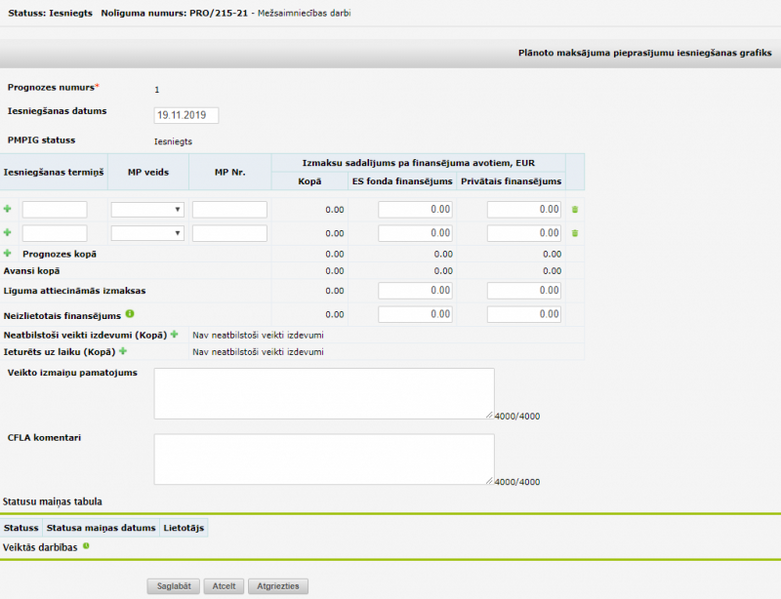This screenshot has height=599, width=781.
Task: Click first row MP Nr. input field
Action: tap(229, 210)
